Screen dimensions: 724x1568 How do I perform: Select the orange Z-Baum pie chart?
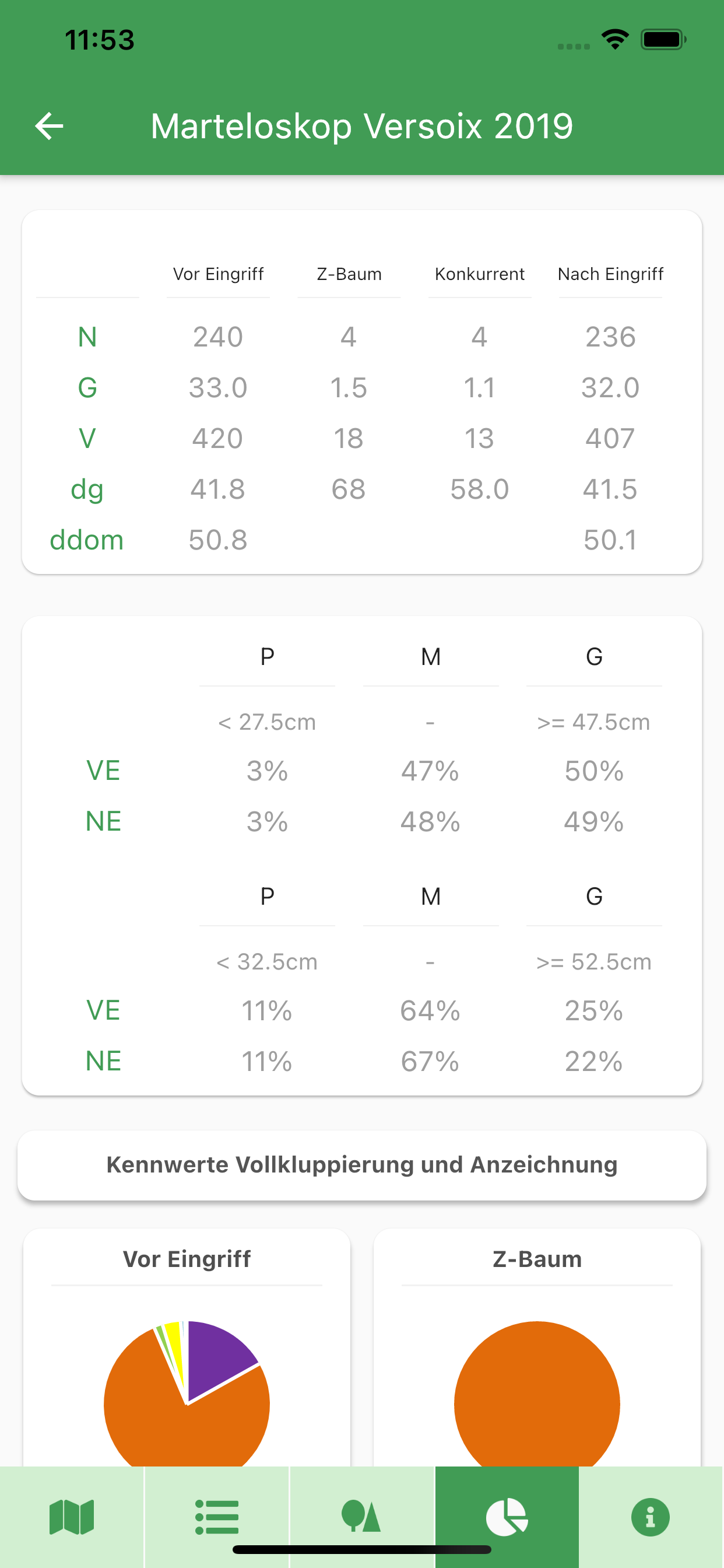click(537, 1394)
